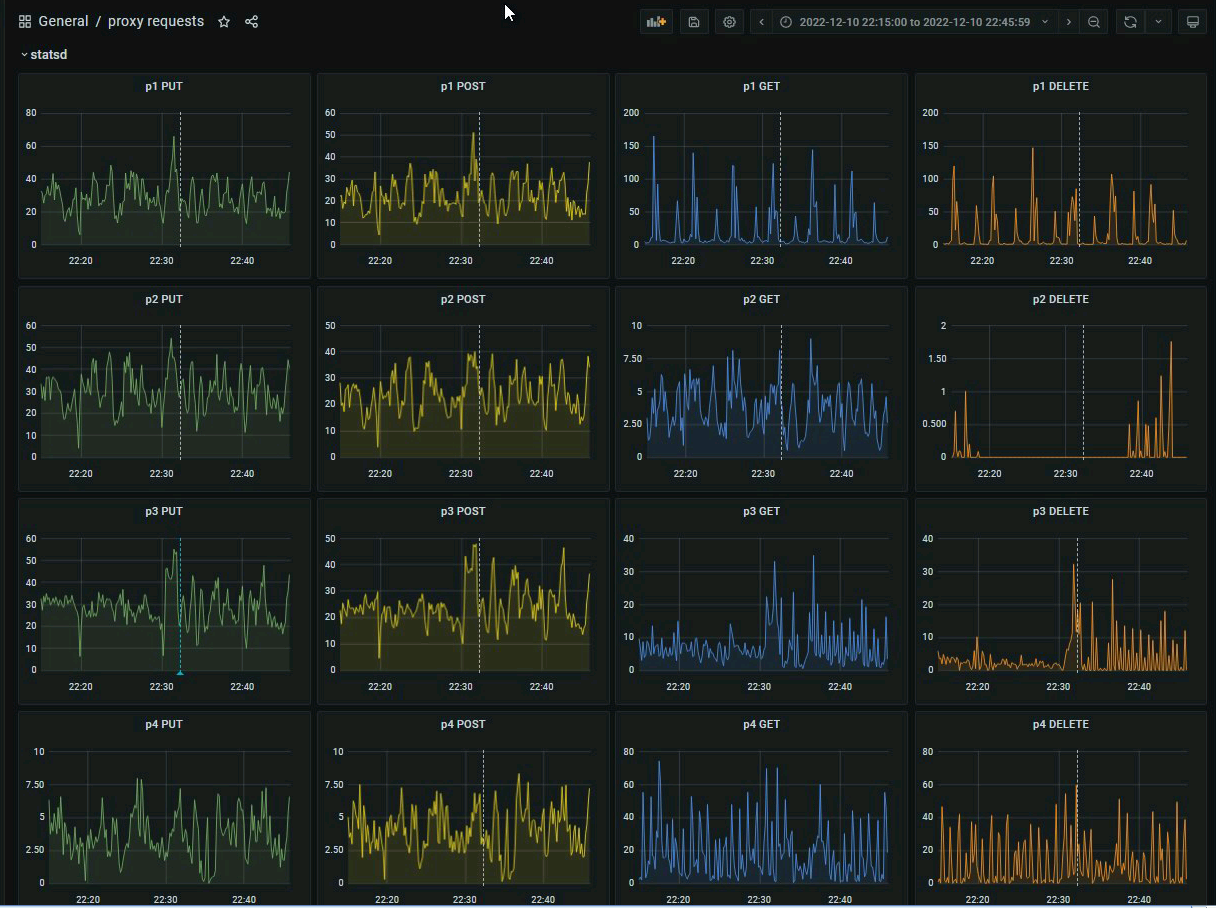
Task: Open p1 DELETE panel title menu
Action: coord(1061,86)
